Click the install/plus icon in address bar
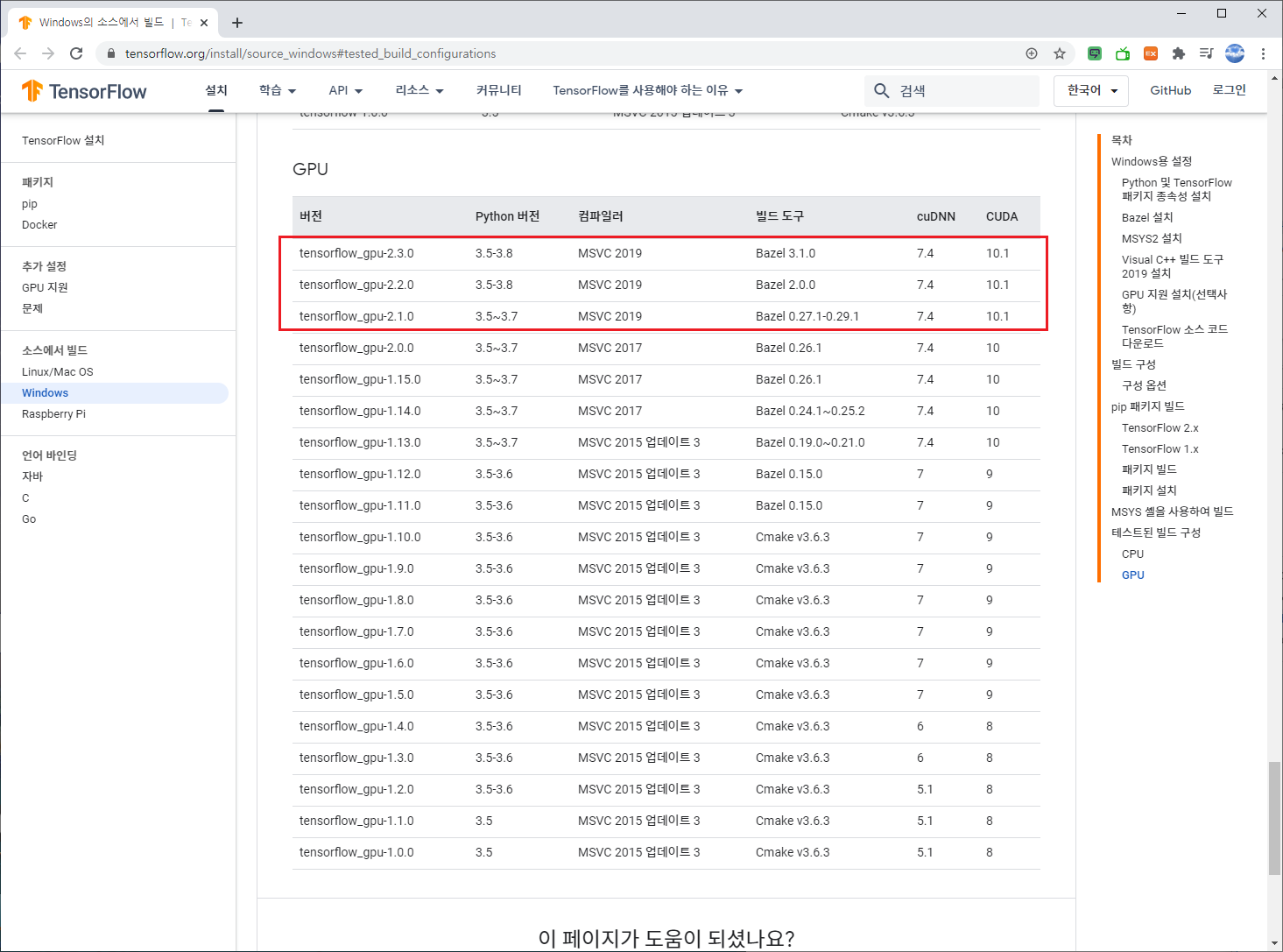This screenshot has height=952, width=1283. (1032, 53)
